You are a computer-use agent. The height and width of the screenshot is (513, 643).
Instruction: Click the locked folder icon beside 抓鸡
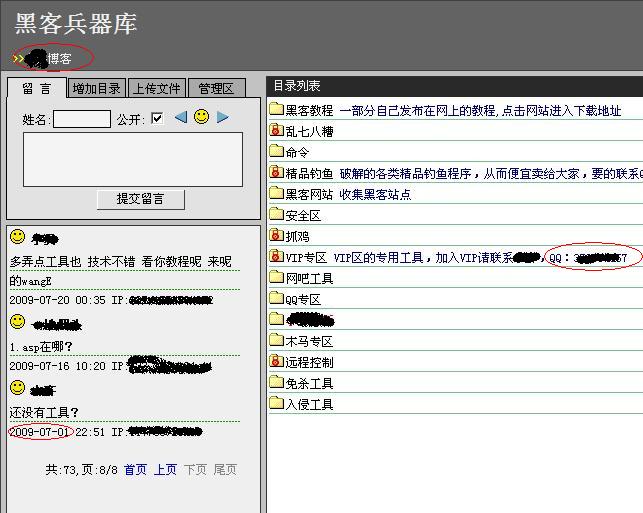pos(277,236)
